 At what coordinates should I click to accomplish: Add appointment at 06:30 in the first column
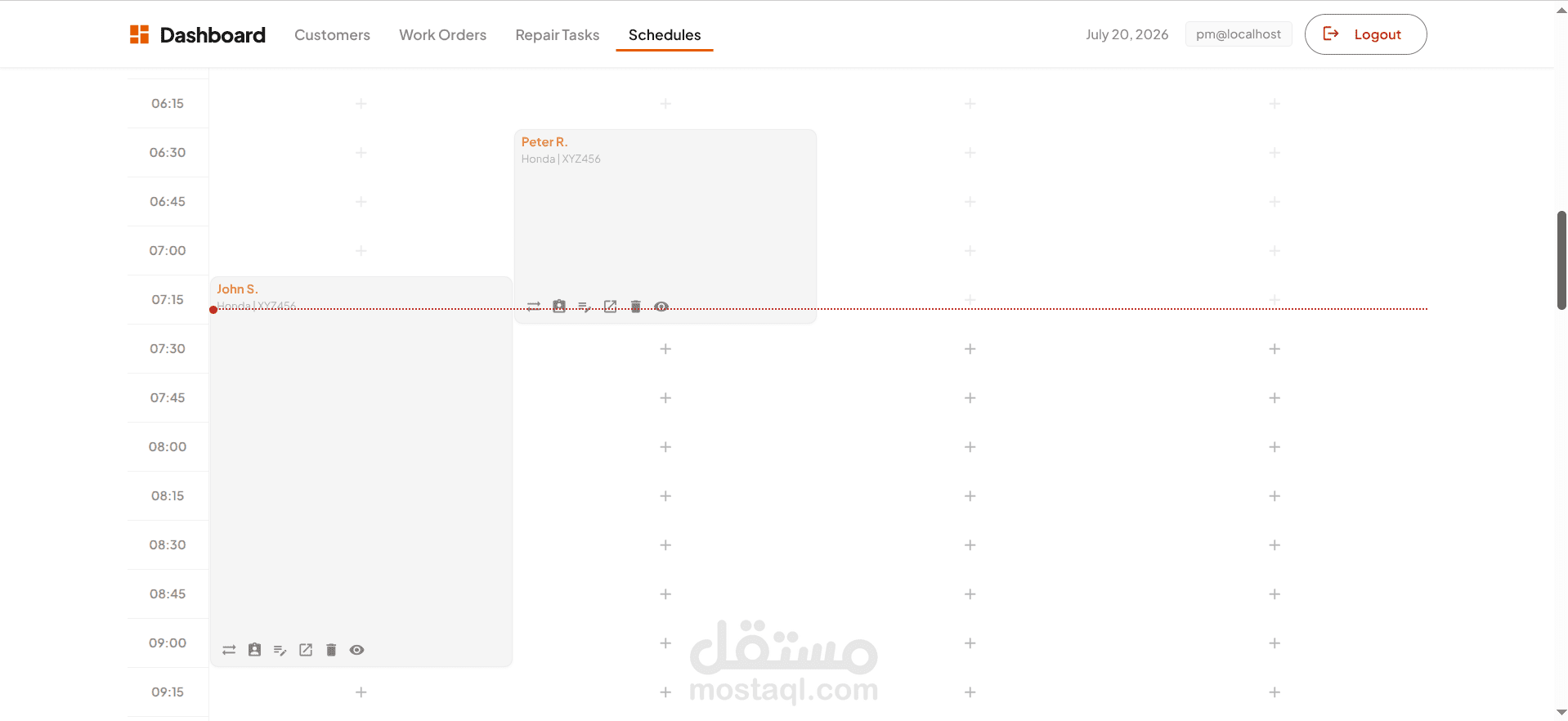(361, 153)
